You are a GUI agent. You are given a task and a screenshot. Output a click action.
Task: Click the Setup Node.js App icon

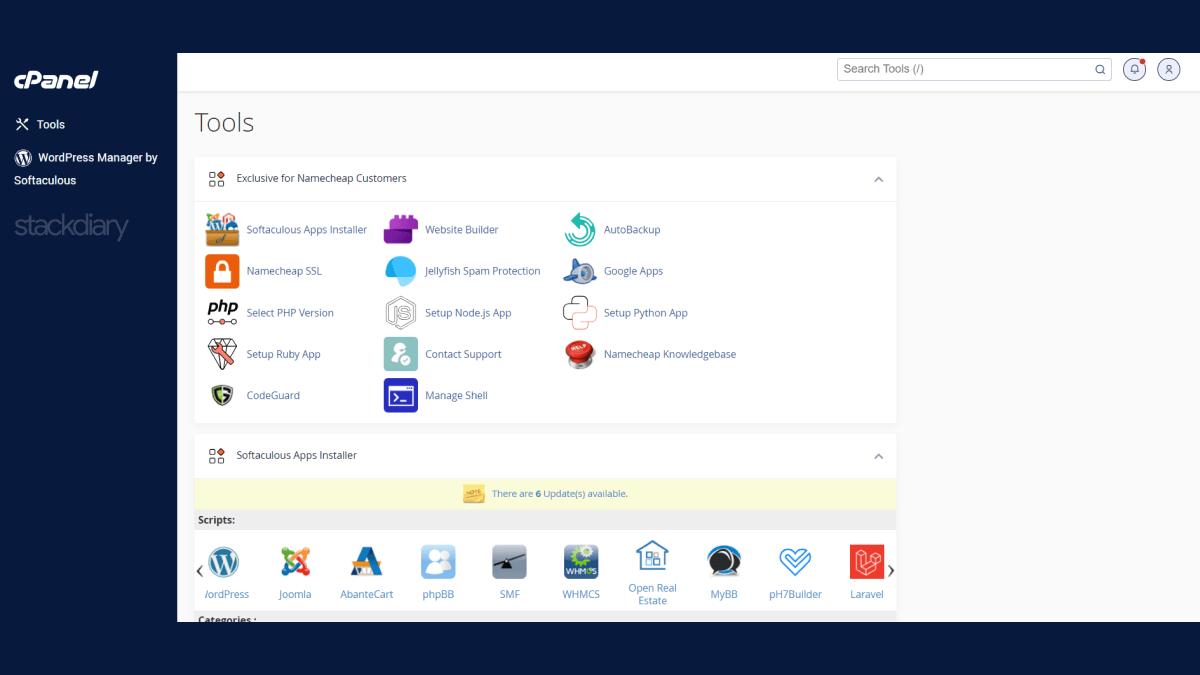(401, 312)
